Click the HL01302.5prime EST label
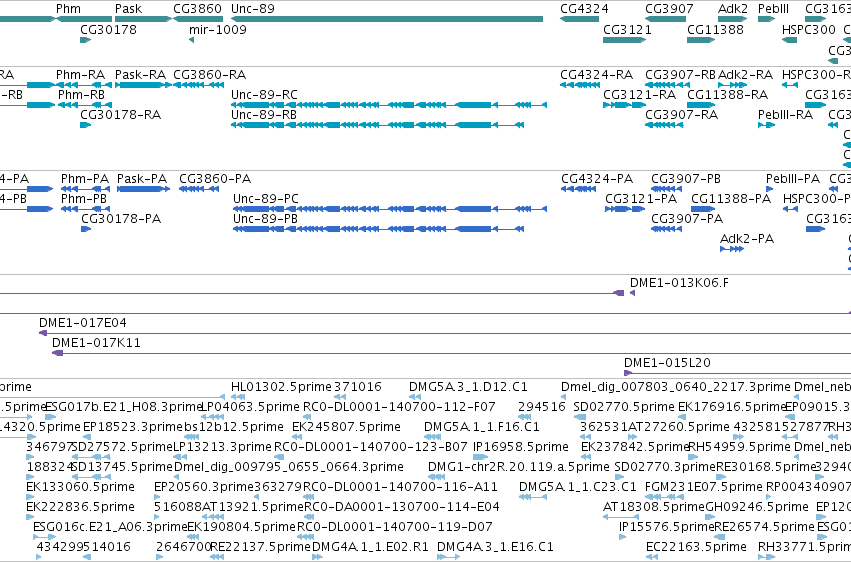The image size is (851, 562). (281, 387)
